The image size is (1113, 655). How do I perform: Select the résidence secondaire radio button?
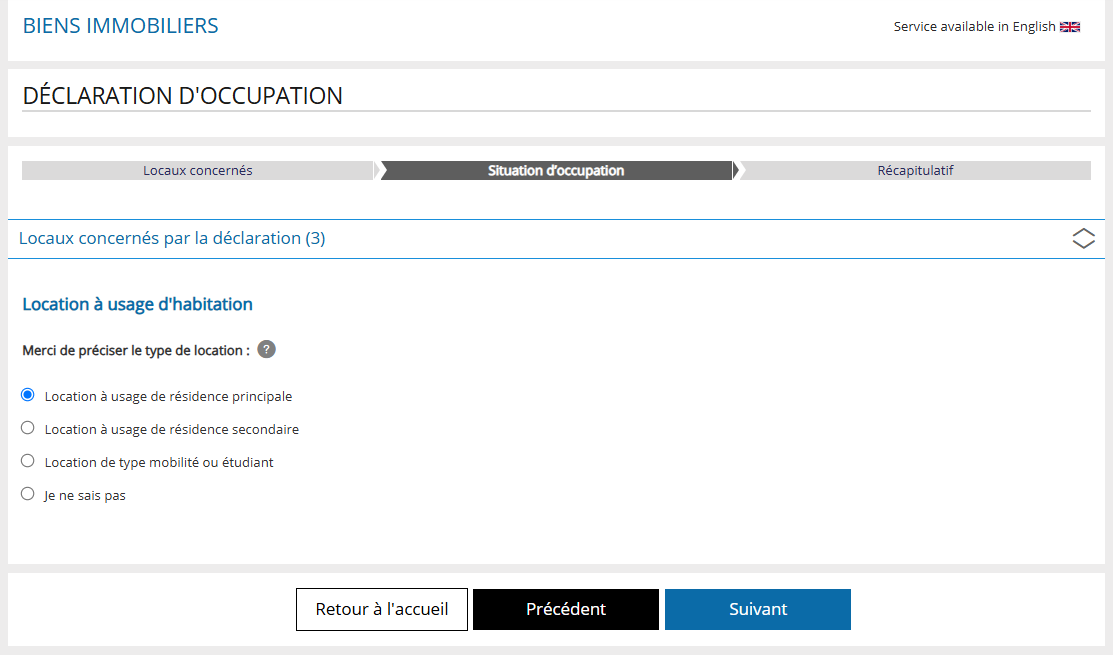coord(28,428)
